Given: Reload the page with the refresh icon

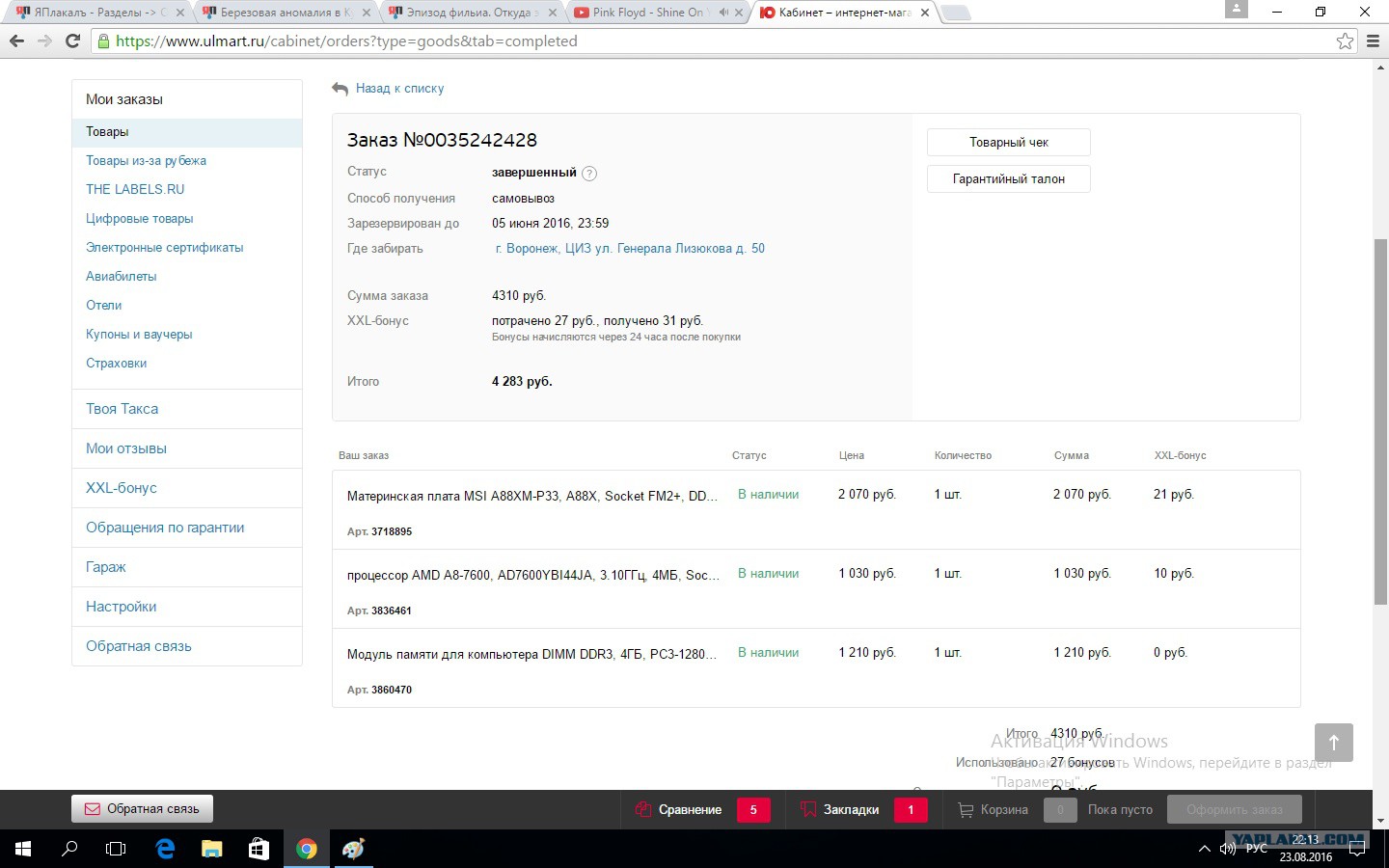Looking at the screenshot, I should pyautogui.click(x=72, y=41).
